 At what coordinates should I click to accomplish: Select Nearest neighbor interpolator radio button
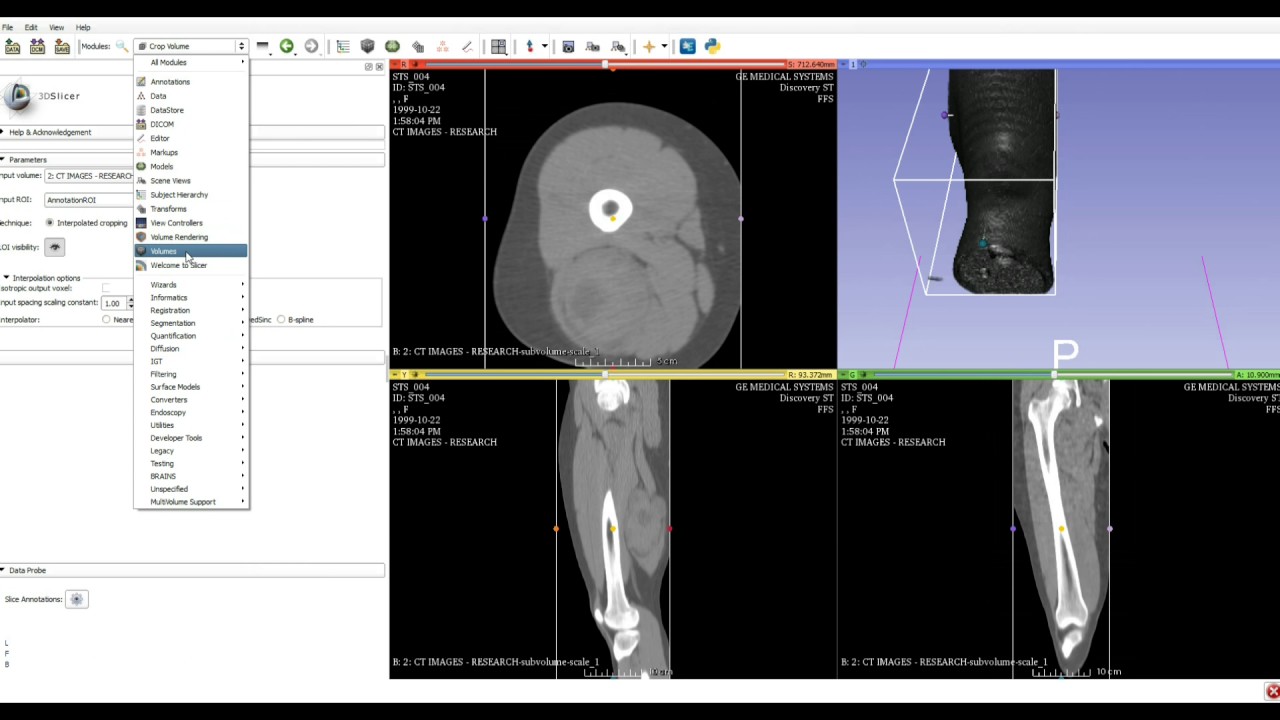[106, 320]
